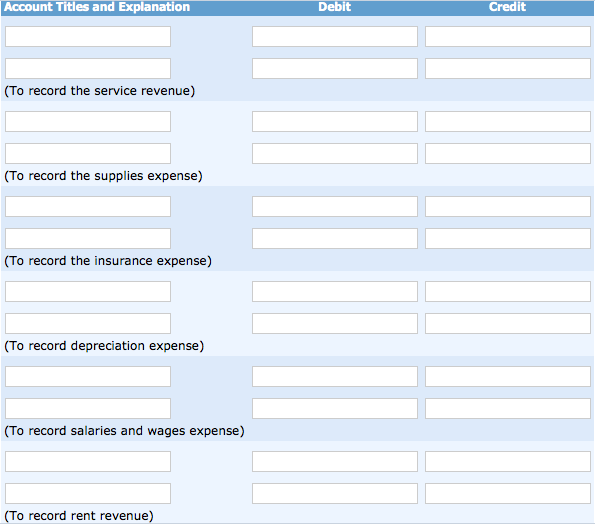Focus first account title field for insurance expense
Screen dimensions: 595x524
88,206
